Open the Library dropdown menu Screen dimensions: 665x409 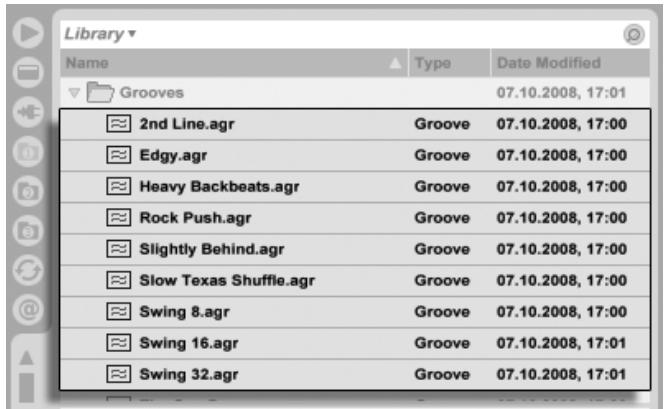click(100, 34)
